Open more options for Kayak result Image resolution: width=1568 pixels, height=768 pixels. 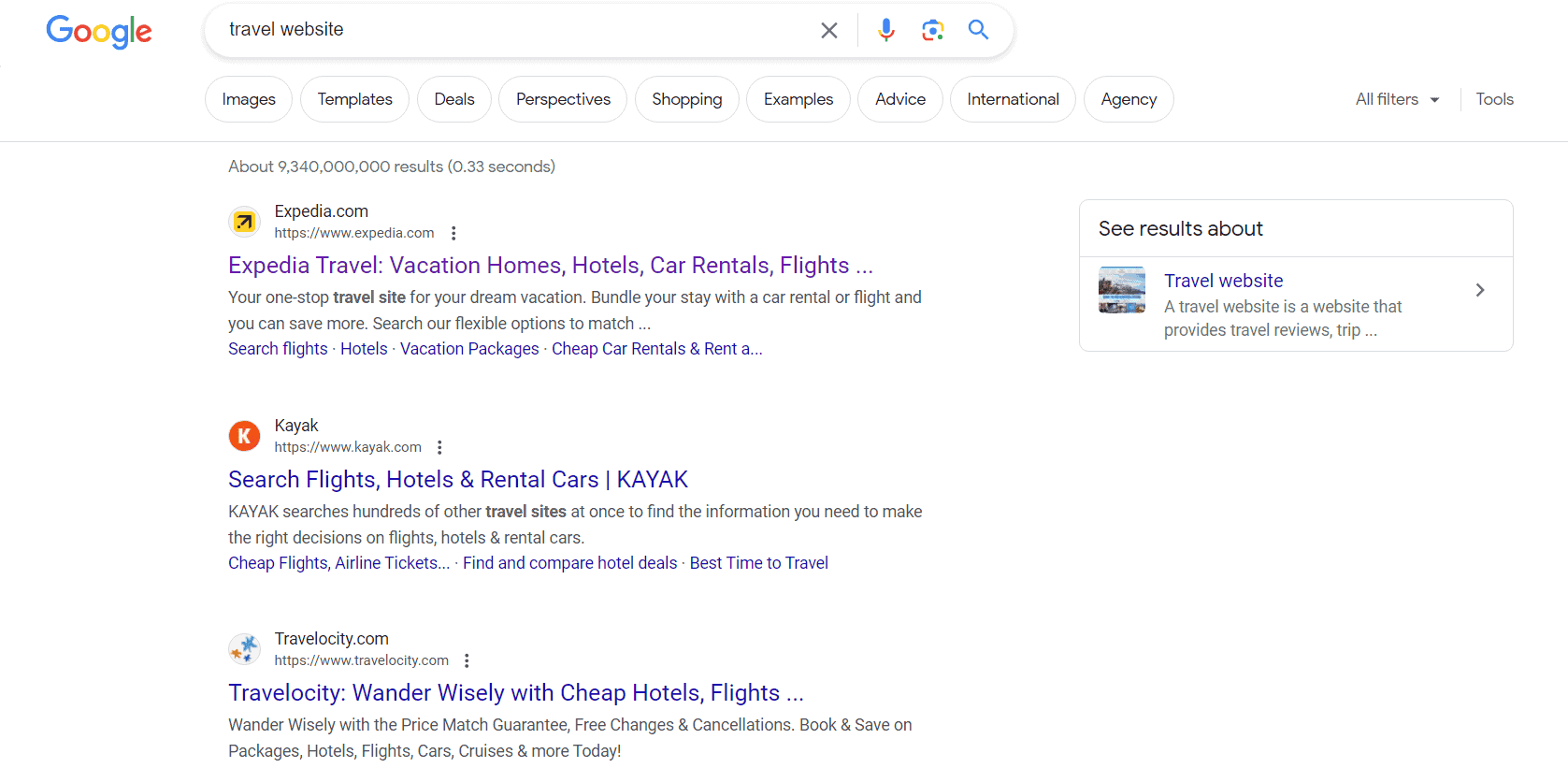(439, 447)
